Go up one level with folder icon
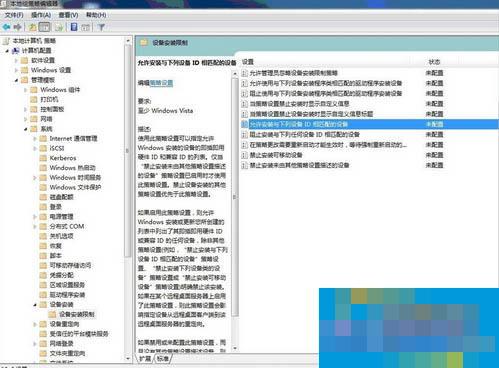Image resolution: width=499 pixels, height=368 pixels. click(x=32, y=27)
